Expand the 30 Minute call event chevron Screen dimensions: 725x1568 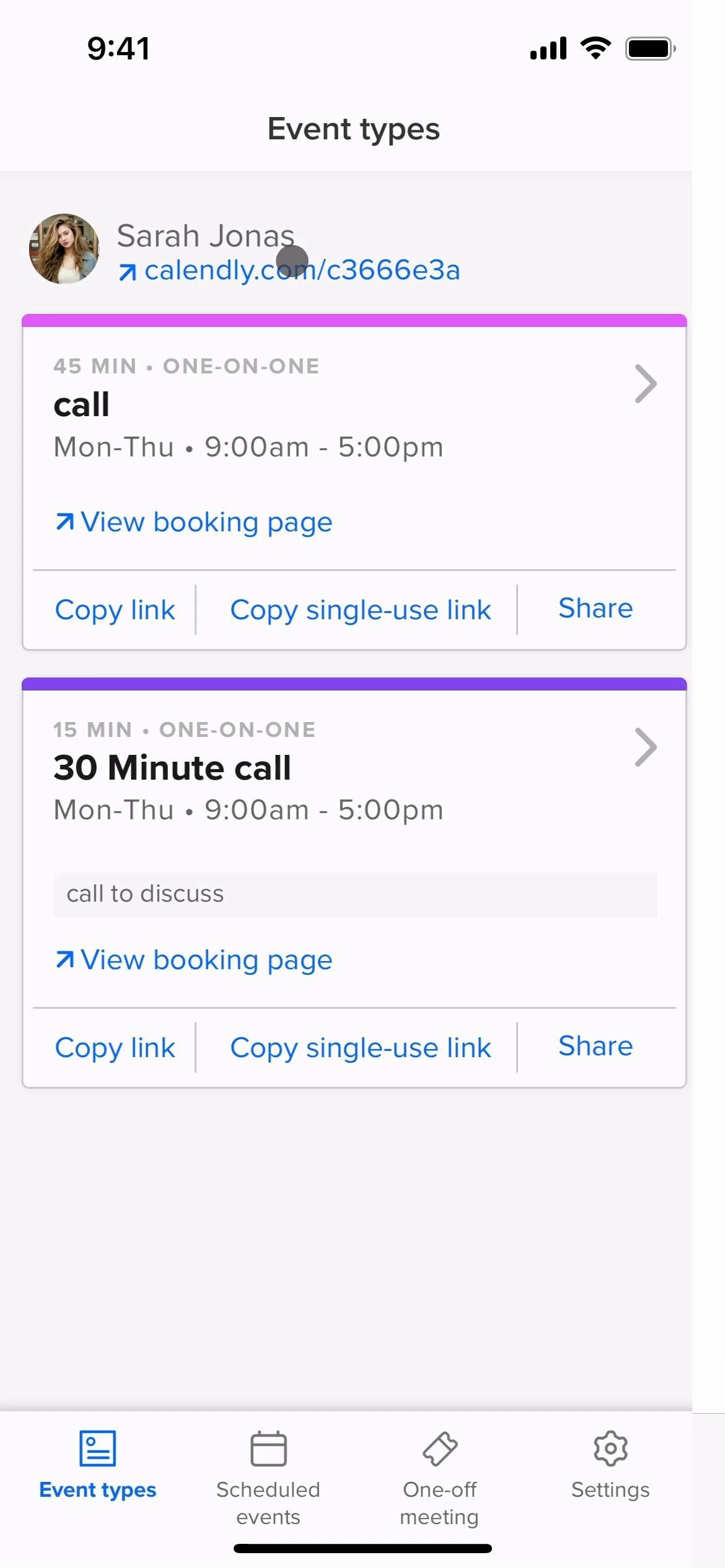645,747
